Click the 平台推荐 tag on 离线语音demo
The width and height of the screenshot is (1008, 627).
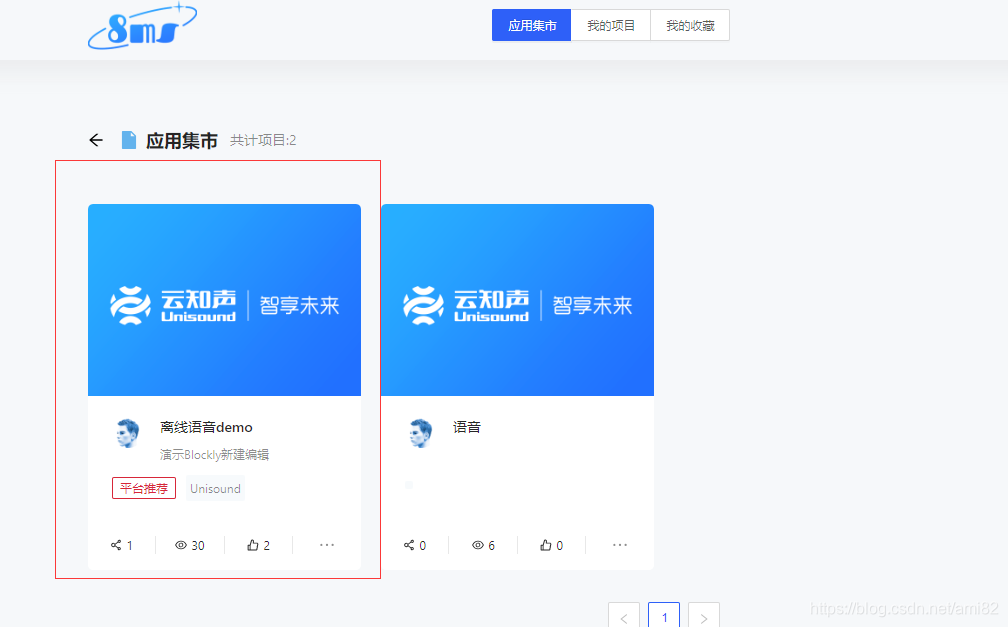[x=143, y=488]
